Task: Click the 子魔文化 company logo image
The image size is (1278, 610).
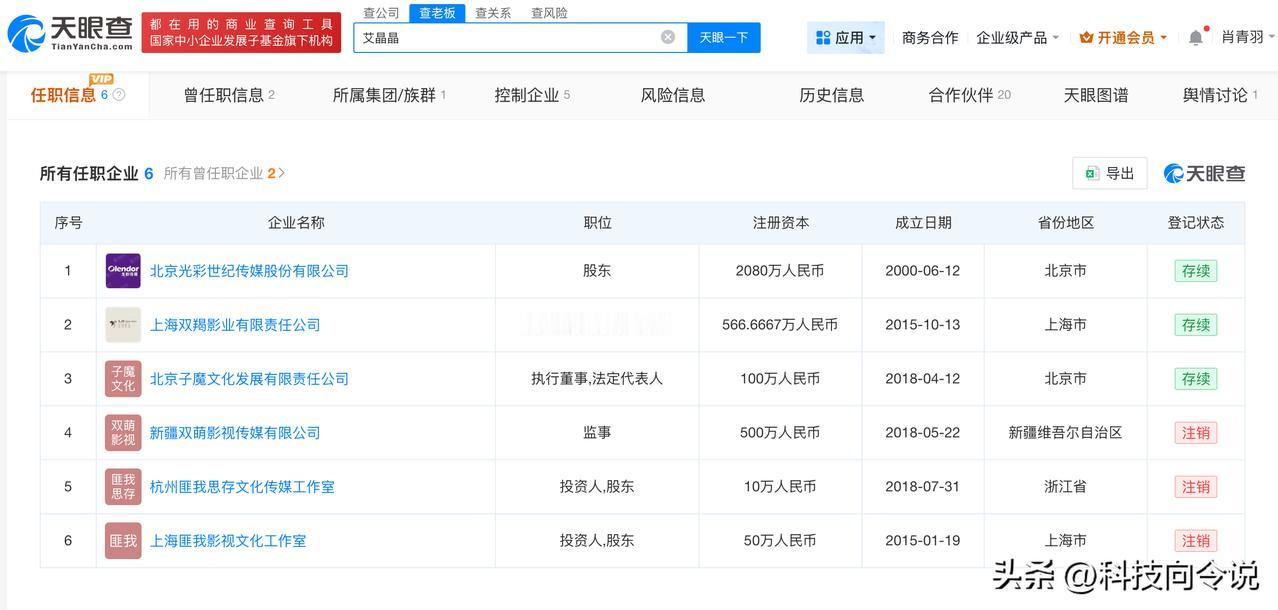Action: (122, 378)
